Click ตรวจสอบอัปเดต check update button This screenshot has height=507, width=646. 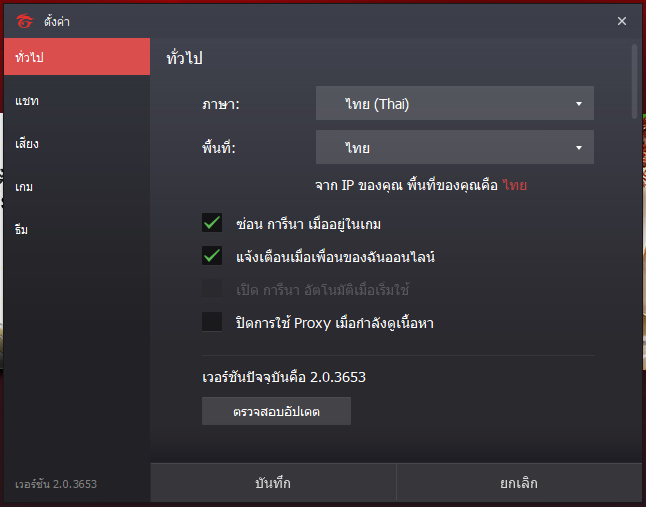point(276,411)
